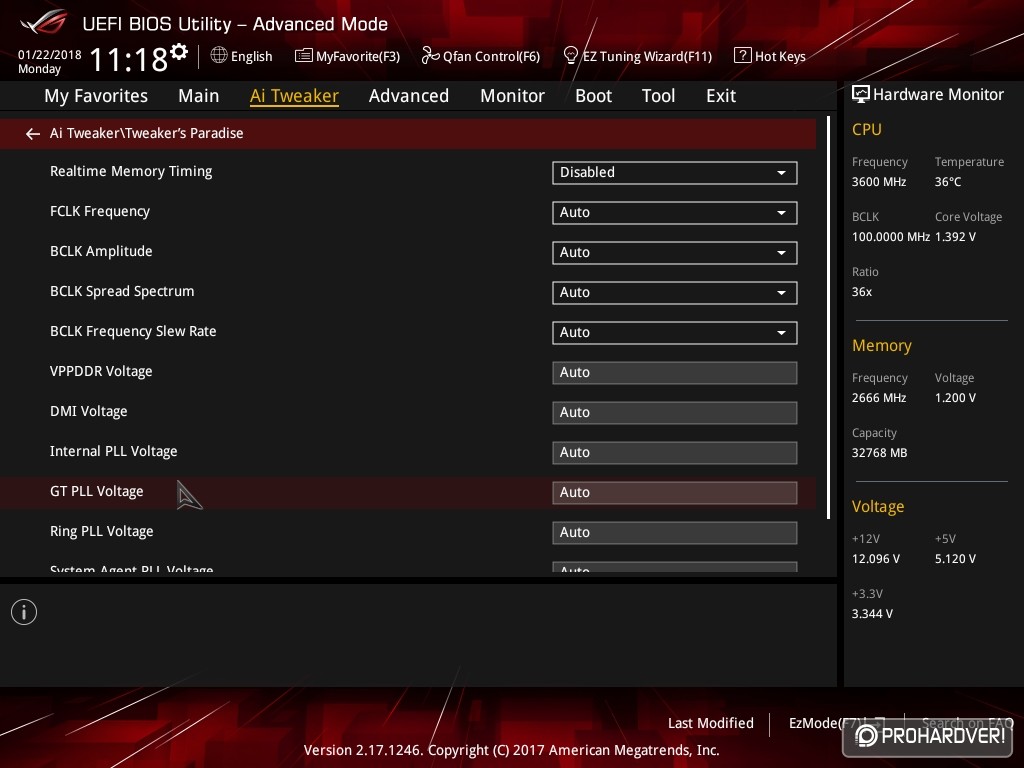Image resolution: width=1024 pixels, height=768 pixels.
Task: Switch to the Monitor tab
Action: point(513,96)
